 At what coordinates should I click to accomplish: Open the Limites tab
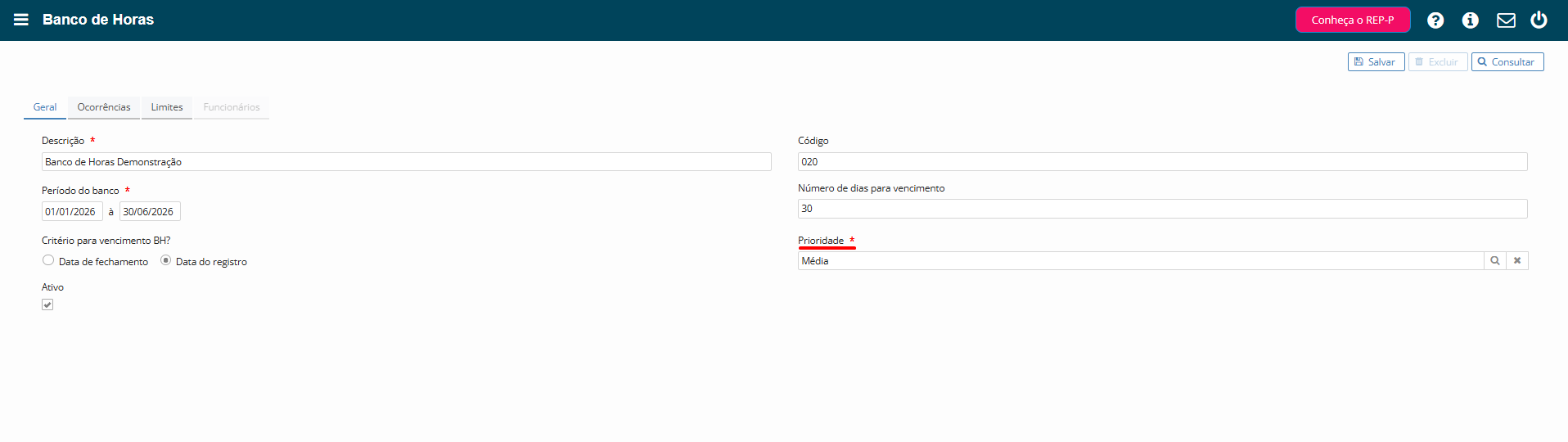[x=167, y=107]
